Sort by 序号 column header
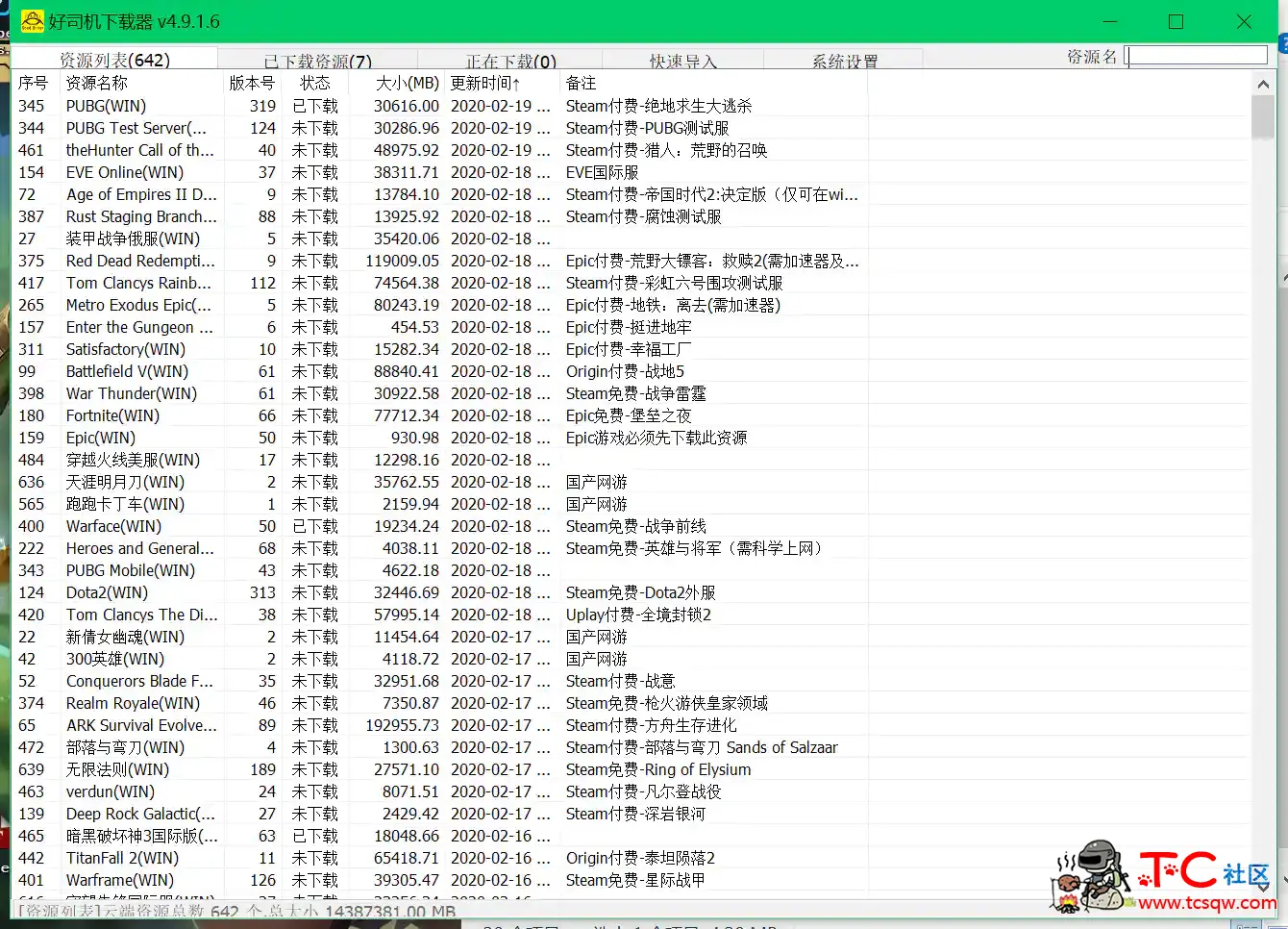The height and width of the screenshot is (929, 1288). point(35,84)
